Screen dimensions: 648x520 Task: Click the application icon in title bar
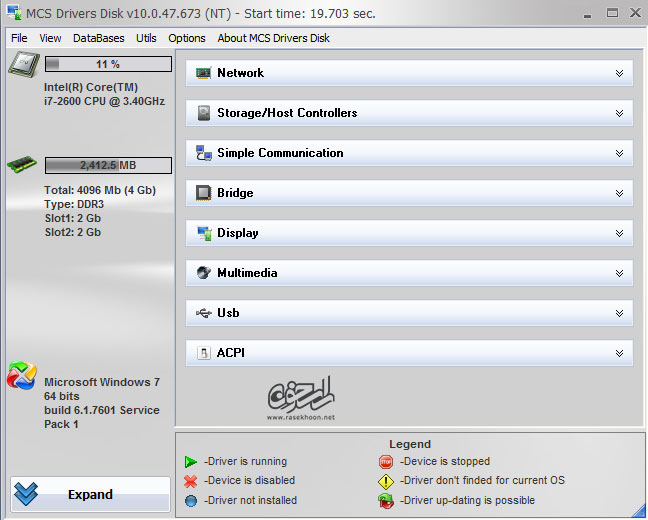pyautogui.click(x=14, y=12)
